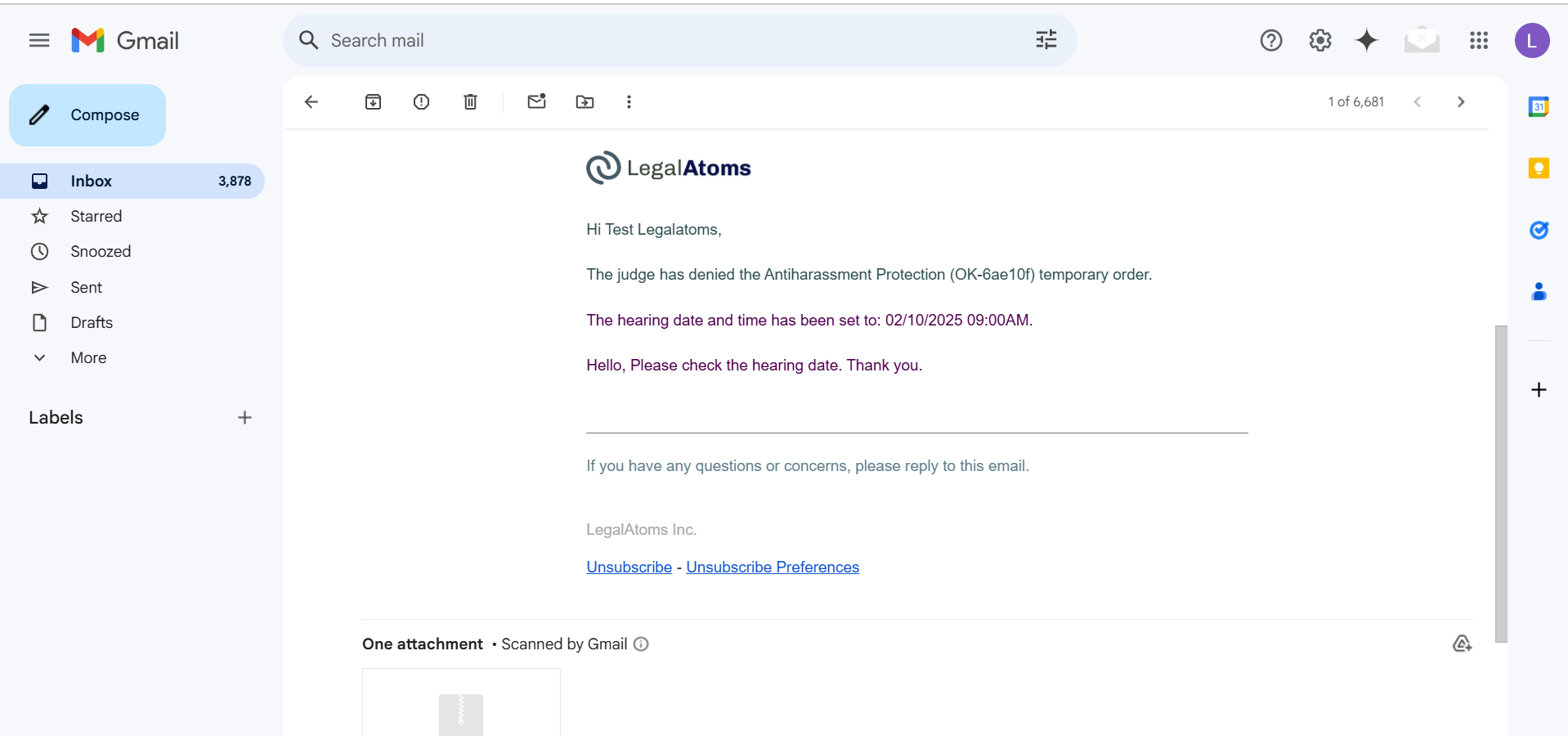Go to the older email arrow
Viewport: 1568px width, 736px height.
click(x=1461, y=101)
